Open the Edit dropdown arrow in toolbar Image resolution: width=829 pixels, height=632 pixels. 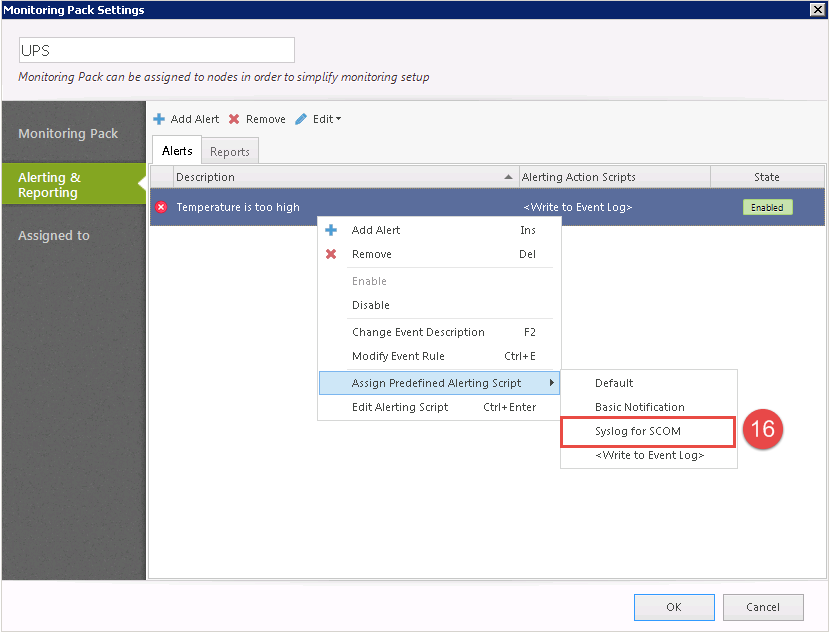(338, 119)
